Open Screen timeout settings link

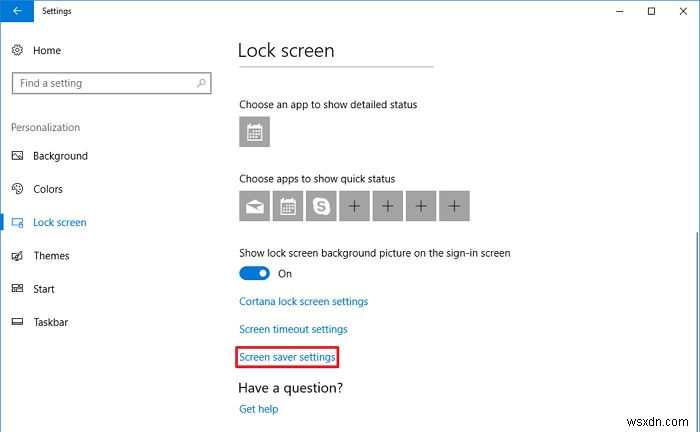tap(294, 329)
